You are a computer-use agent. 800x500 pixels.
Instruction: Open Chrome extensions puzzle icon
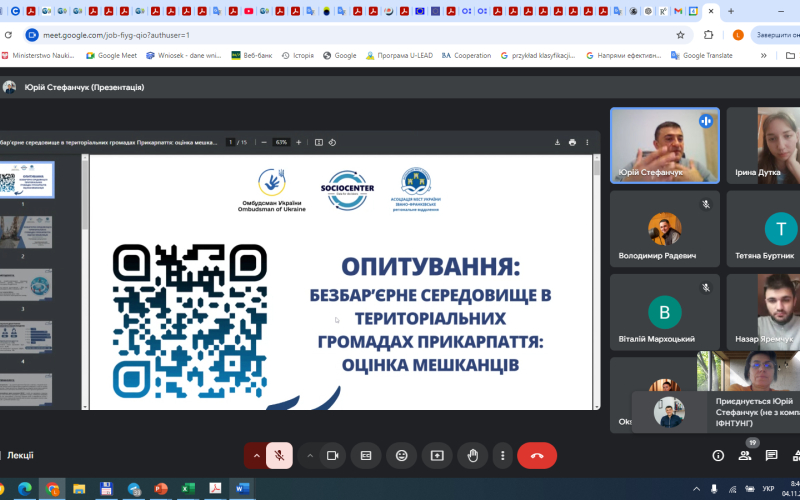[708, 35]
